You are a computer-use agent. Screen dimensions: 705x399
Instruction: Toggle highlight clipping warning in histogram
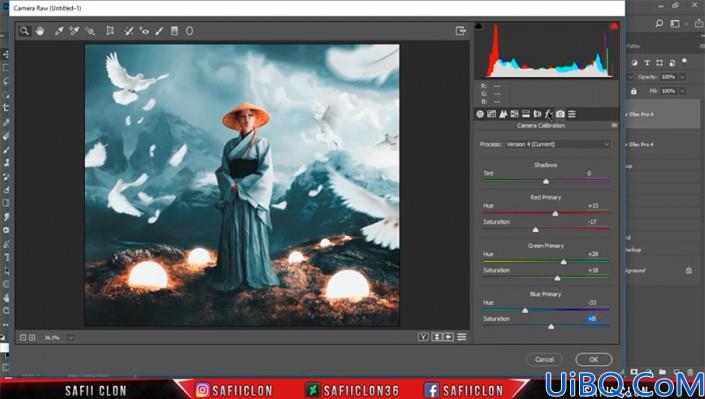[x=614, y=26]
